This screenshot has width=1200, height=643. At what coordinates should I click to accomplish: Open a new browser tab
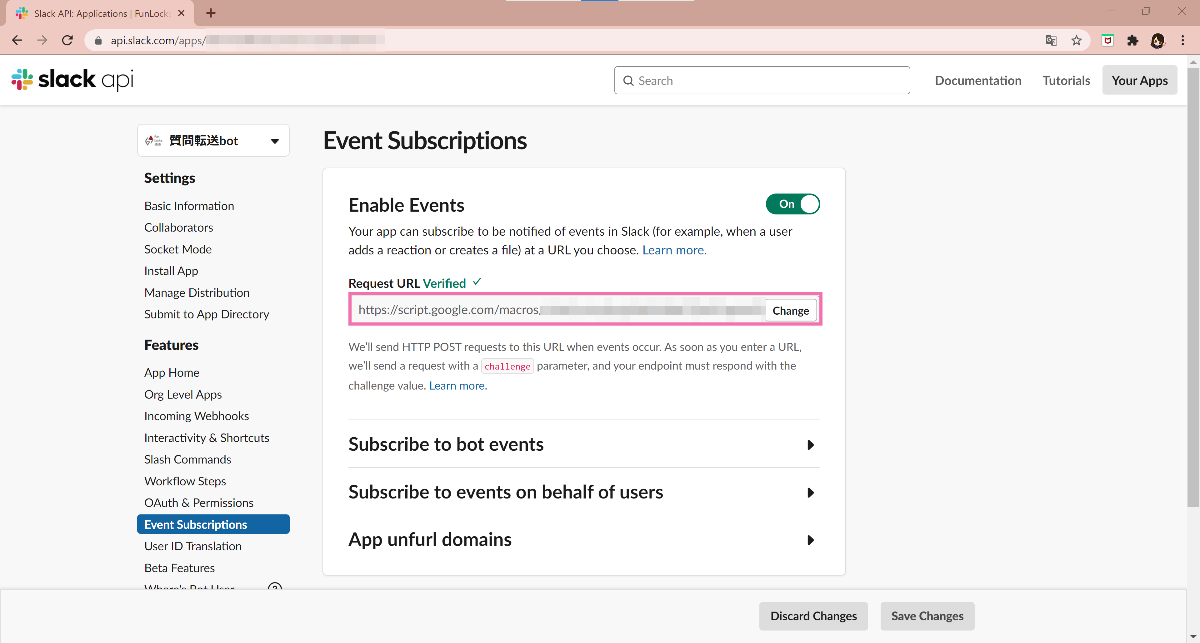coord(211,13)
